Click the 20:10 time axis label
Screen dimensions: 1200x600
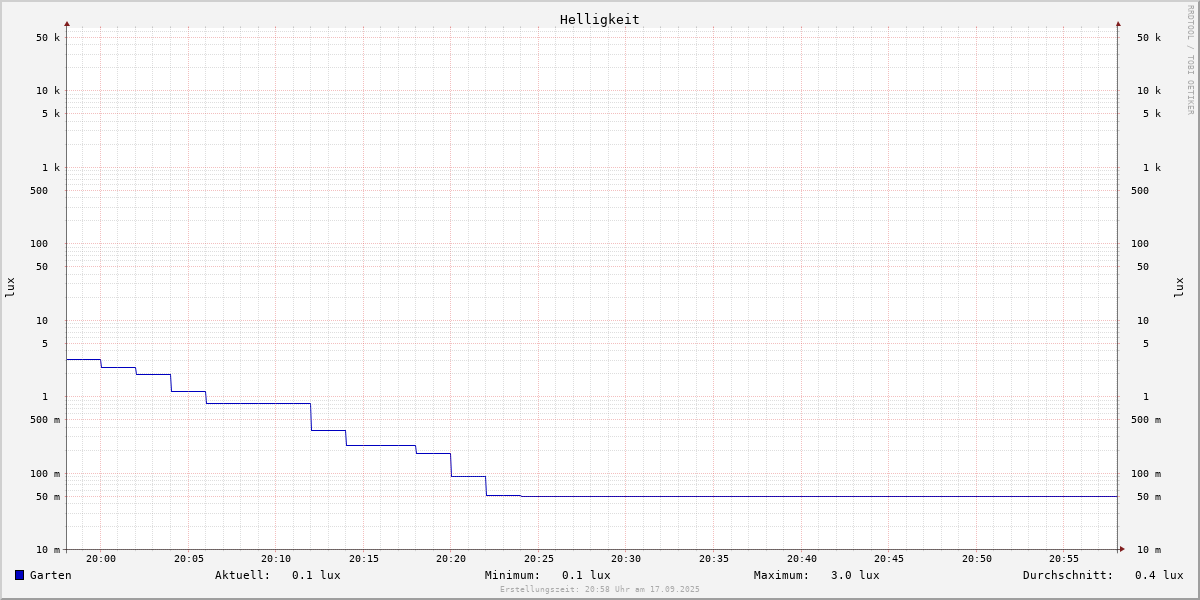(276, 559)
